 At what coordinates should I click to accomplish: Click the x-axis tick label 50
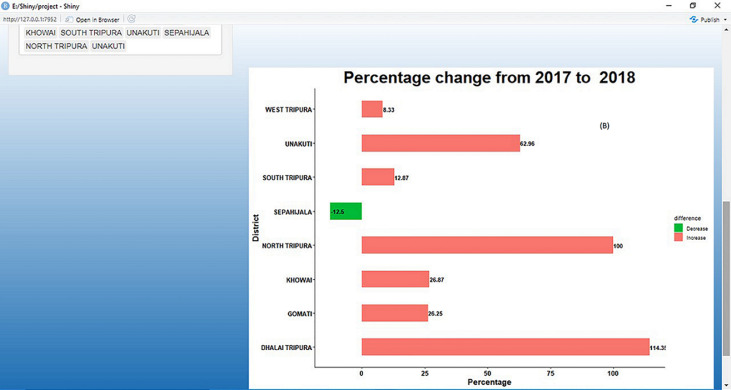(x=487, y=373)
